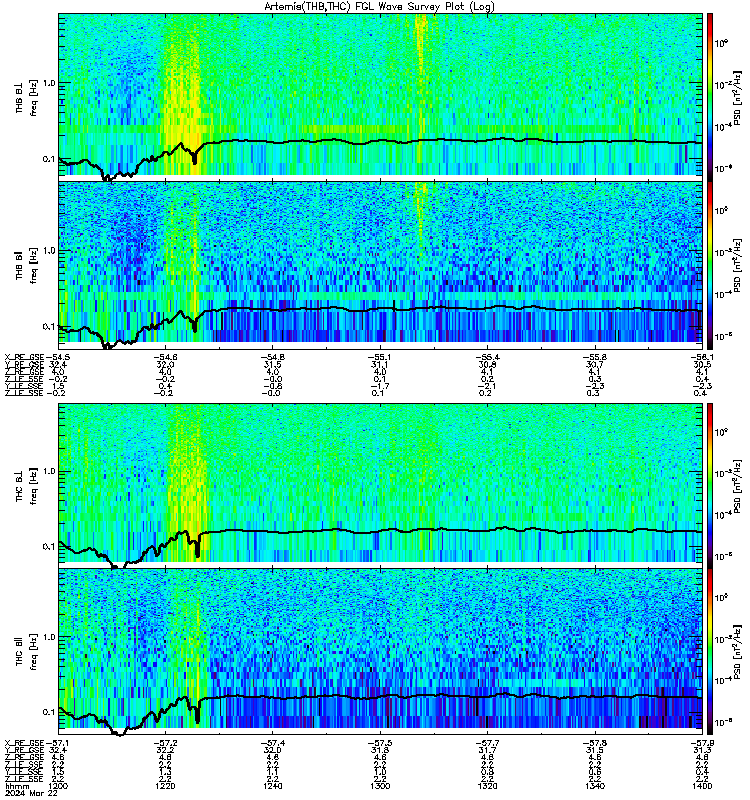Click the X_RE_GSE value '-57.2'
Image resolution: width=750 pixels, height=800 pixels.
click(165, 743)
